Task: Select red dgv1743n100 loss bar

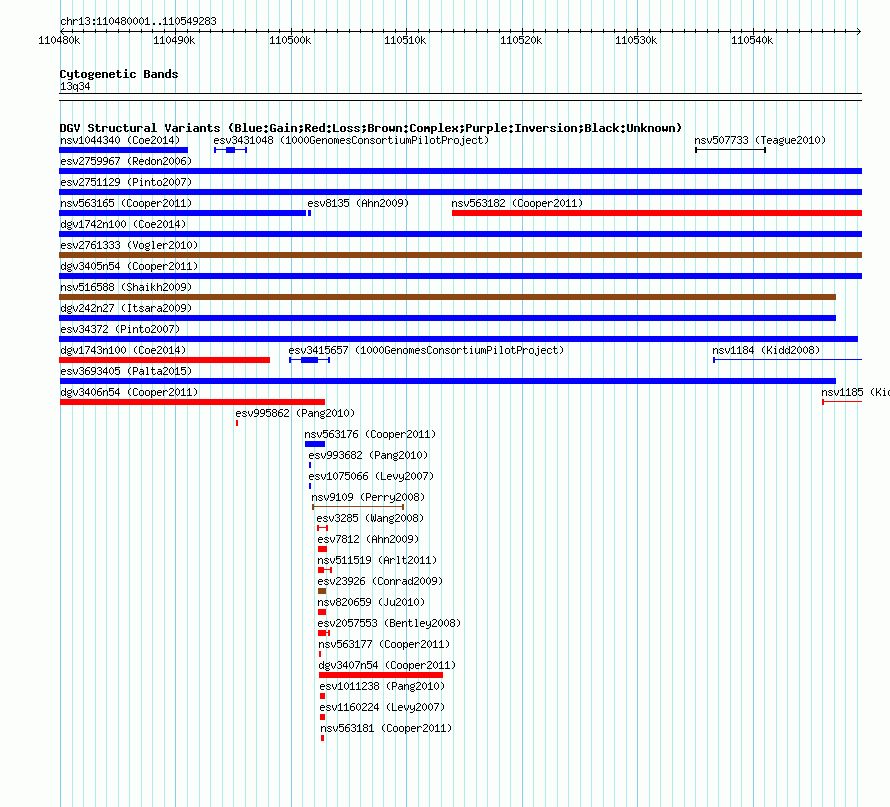Action: (165, 360)
